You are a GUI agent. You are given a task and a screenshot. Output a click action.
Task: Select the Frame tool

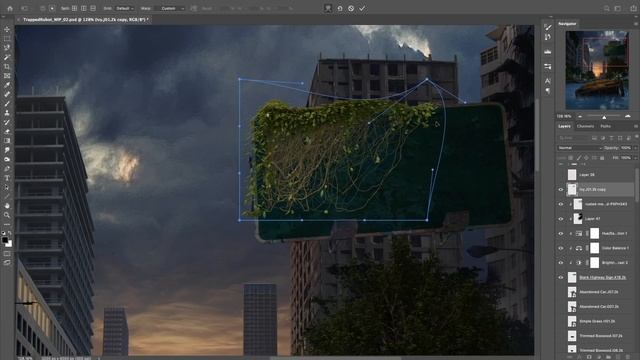click(x=7, y=76)
